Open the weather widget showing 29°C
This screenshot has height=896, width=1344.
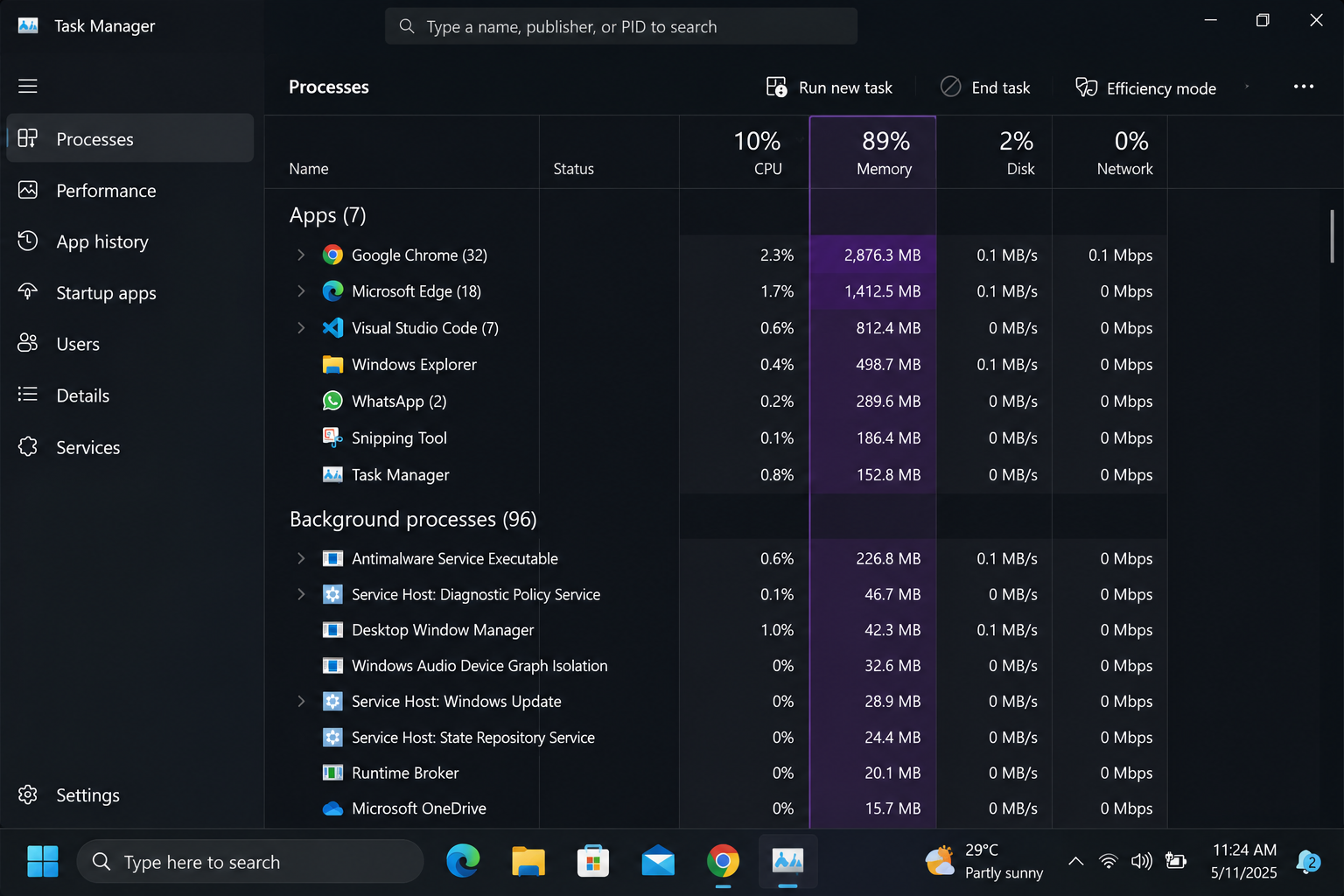click(984, 862)
